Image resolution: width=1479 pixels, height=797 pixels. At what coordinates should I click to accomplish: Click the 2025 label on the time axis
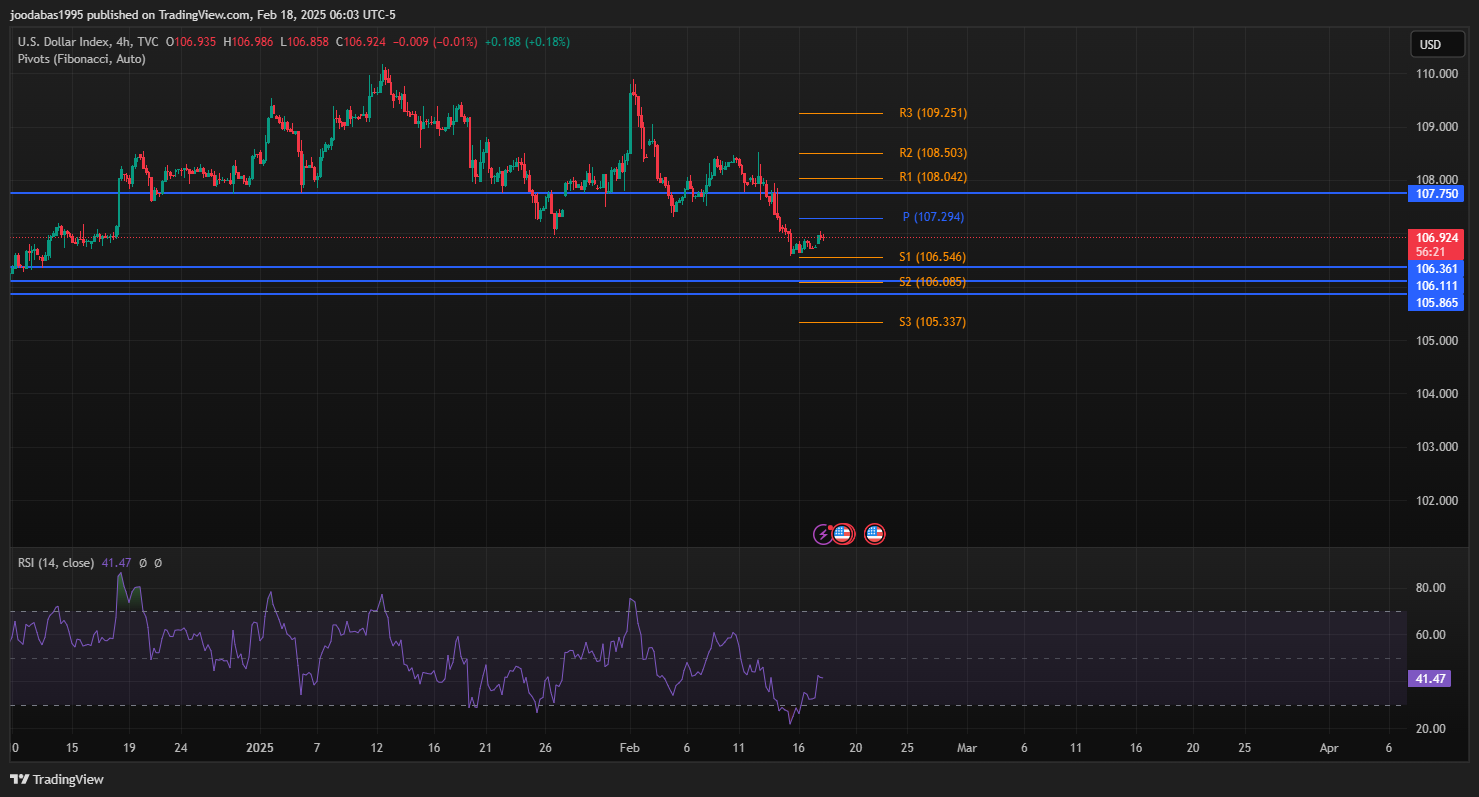point(259,747)
